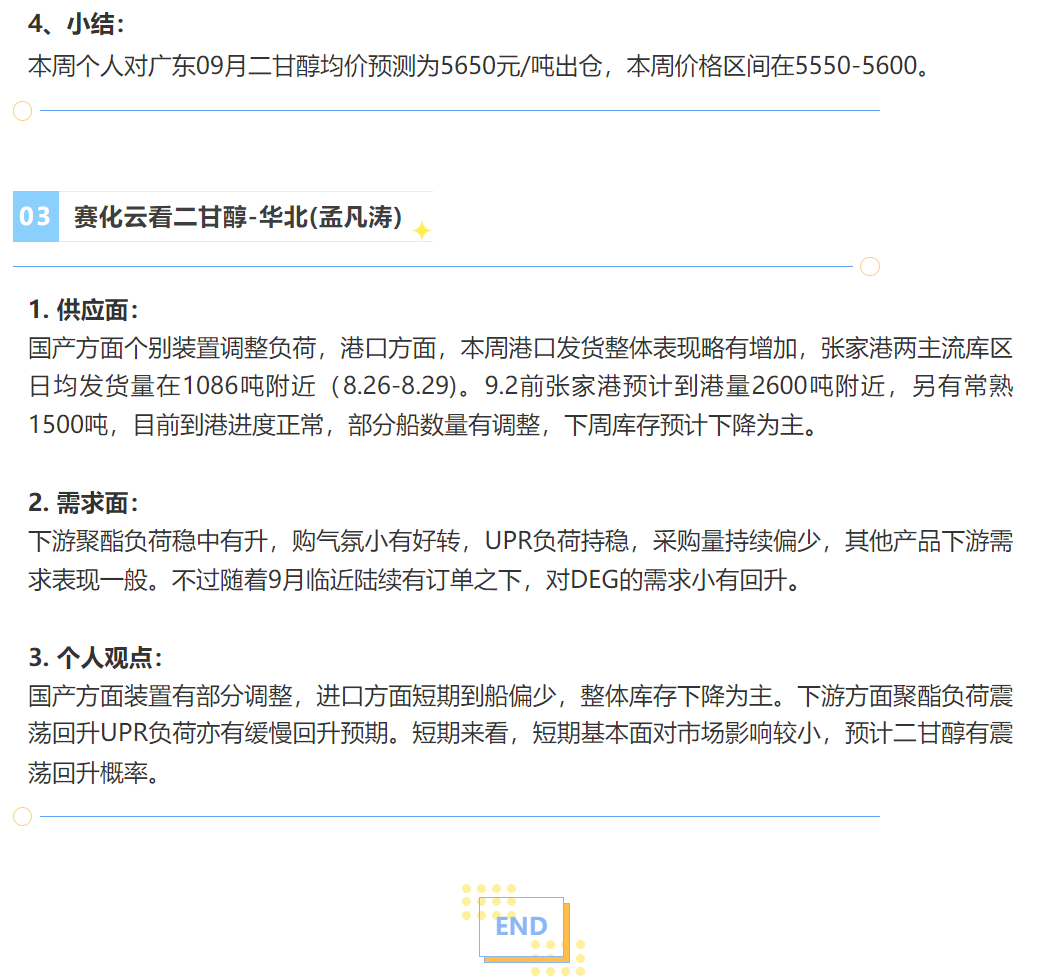
Task: Click the line starting '国产方面装置有部分调整'
Action: click(520, 696)
